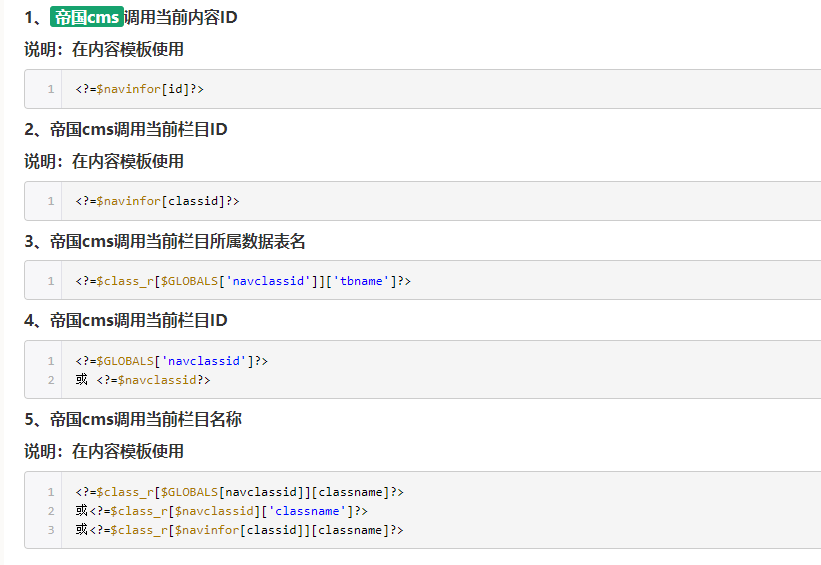Click the $class_r[$GLOBALS[navclassid]][classname] code line
The image size is (821, 565).
click(239, 492)
